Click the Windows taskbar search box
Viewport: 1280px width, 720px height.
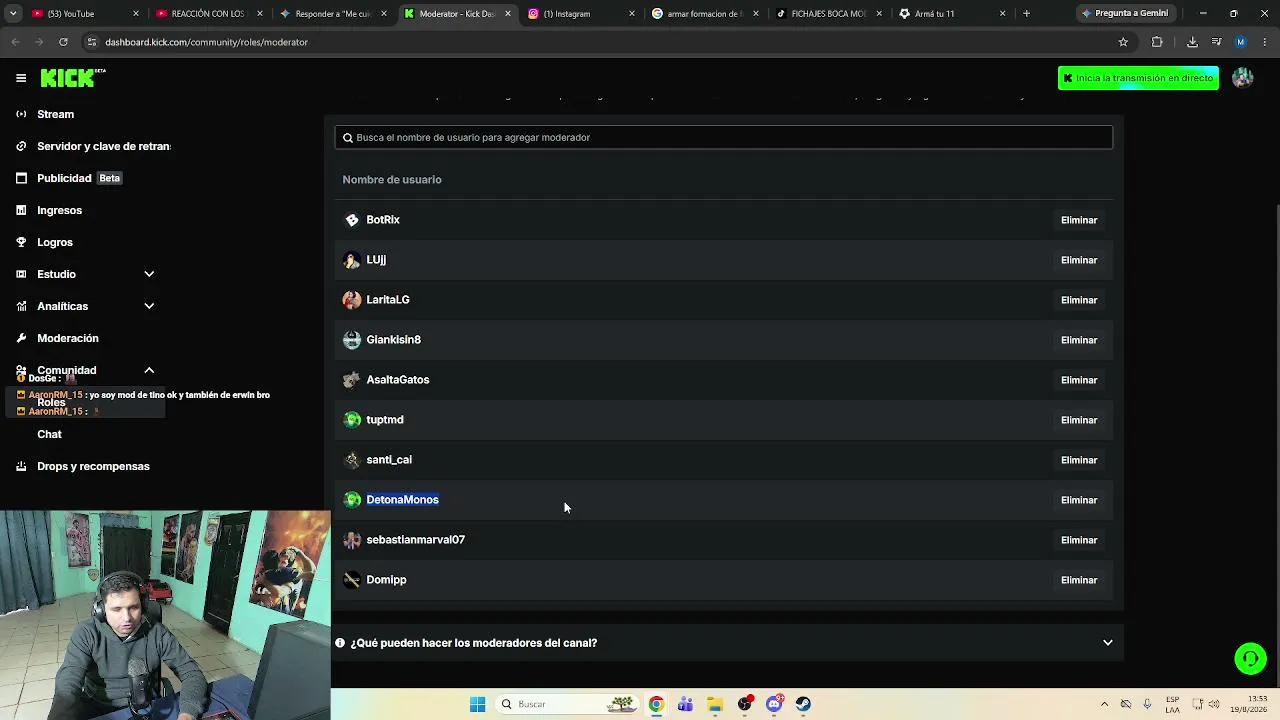566,704
